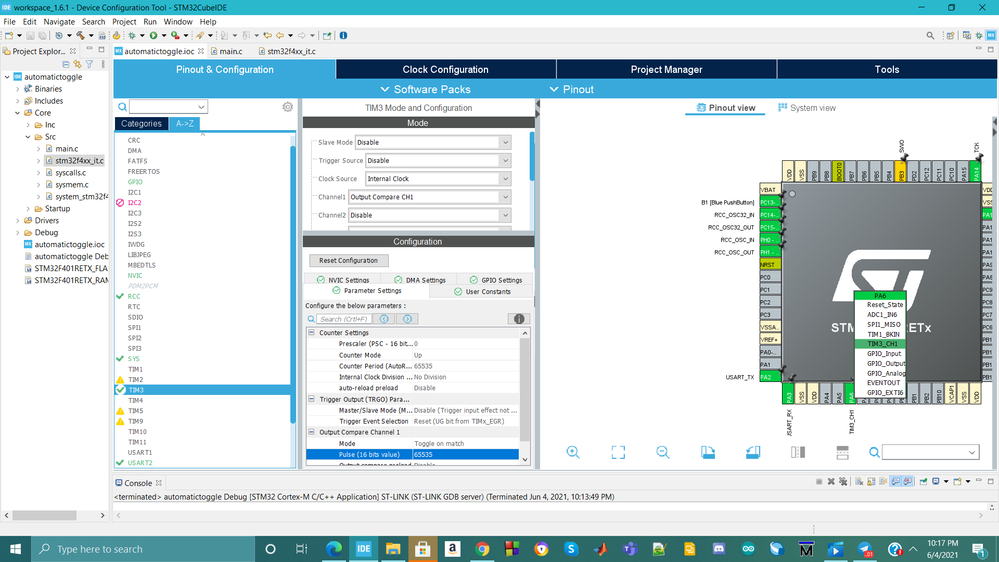The width and height of the screenshot is (999, 562).
Task: Select GPIO_Output in the PA6 pin menu
Action: tap(886, 363)
